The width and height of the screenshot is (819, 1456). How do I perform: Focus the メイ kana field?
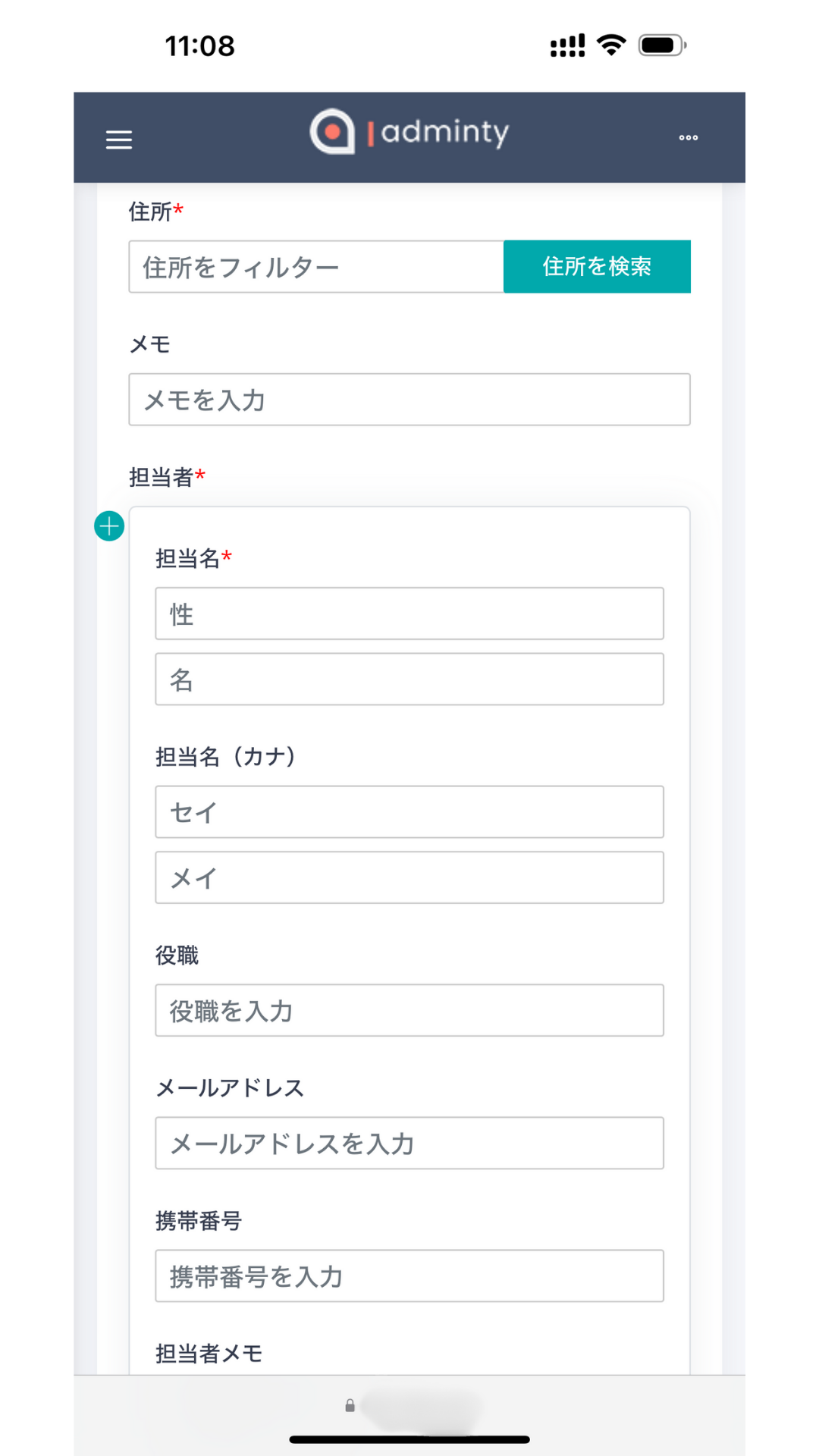coord(409,878)
